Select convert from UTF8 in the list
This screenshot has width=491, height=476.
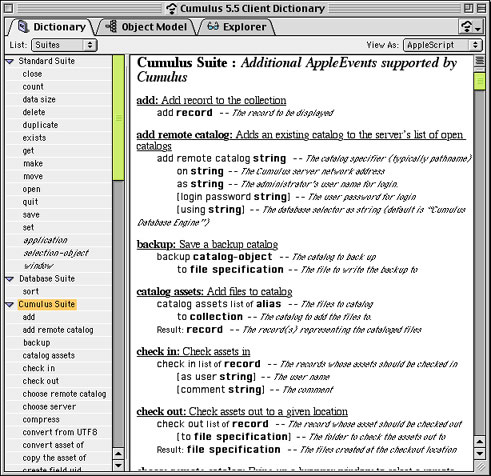pyautogui.click(x=60, y=432)
